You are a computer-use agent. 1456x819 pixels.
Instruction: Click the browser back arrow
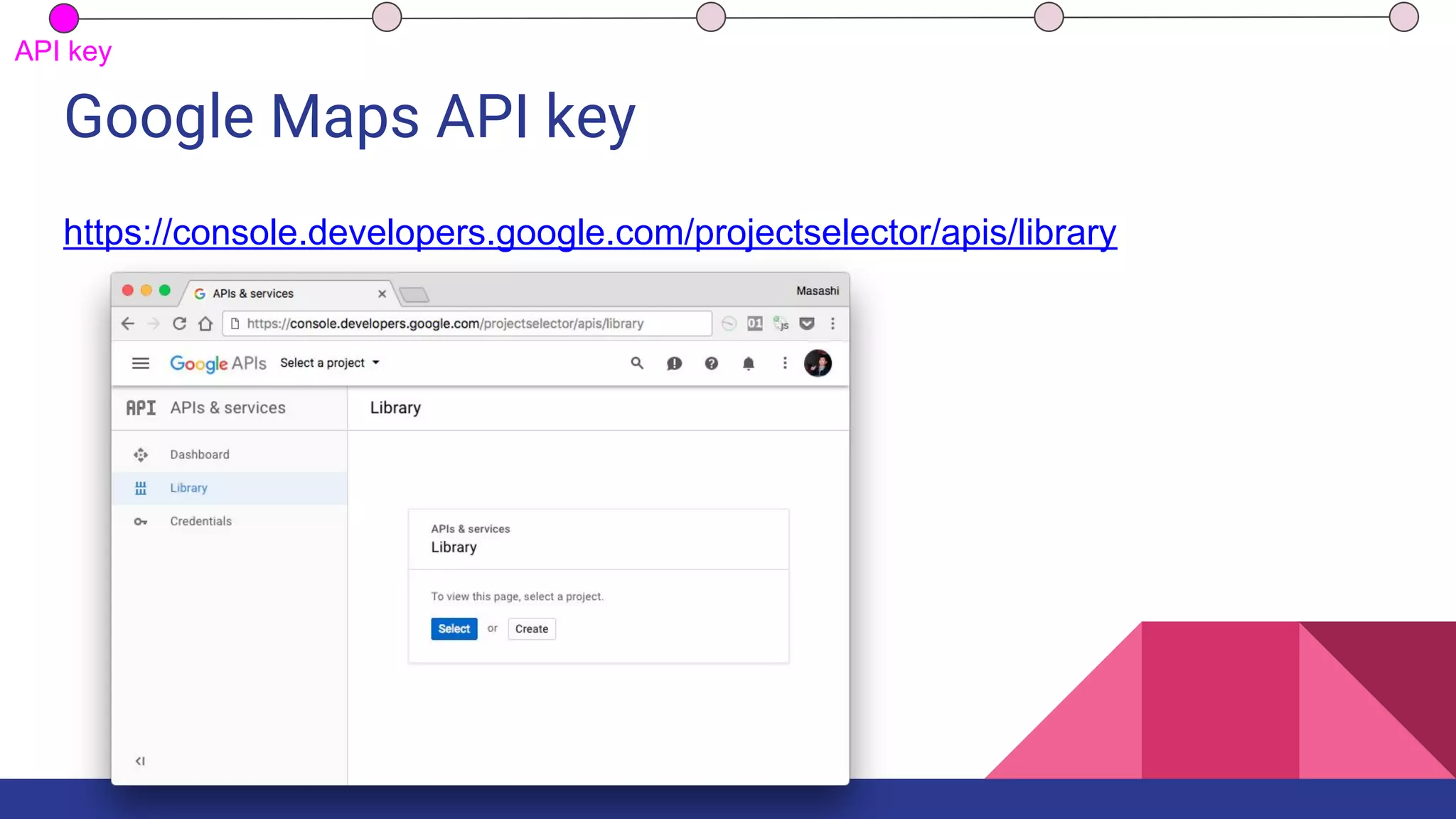click(128, 323)
